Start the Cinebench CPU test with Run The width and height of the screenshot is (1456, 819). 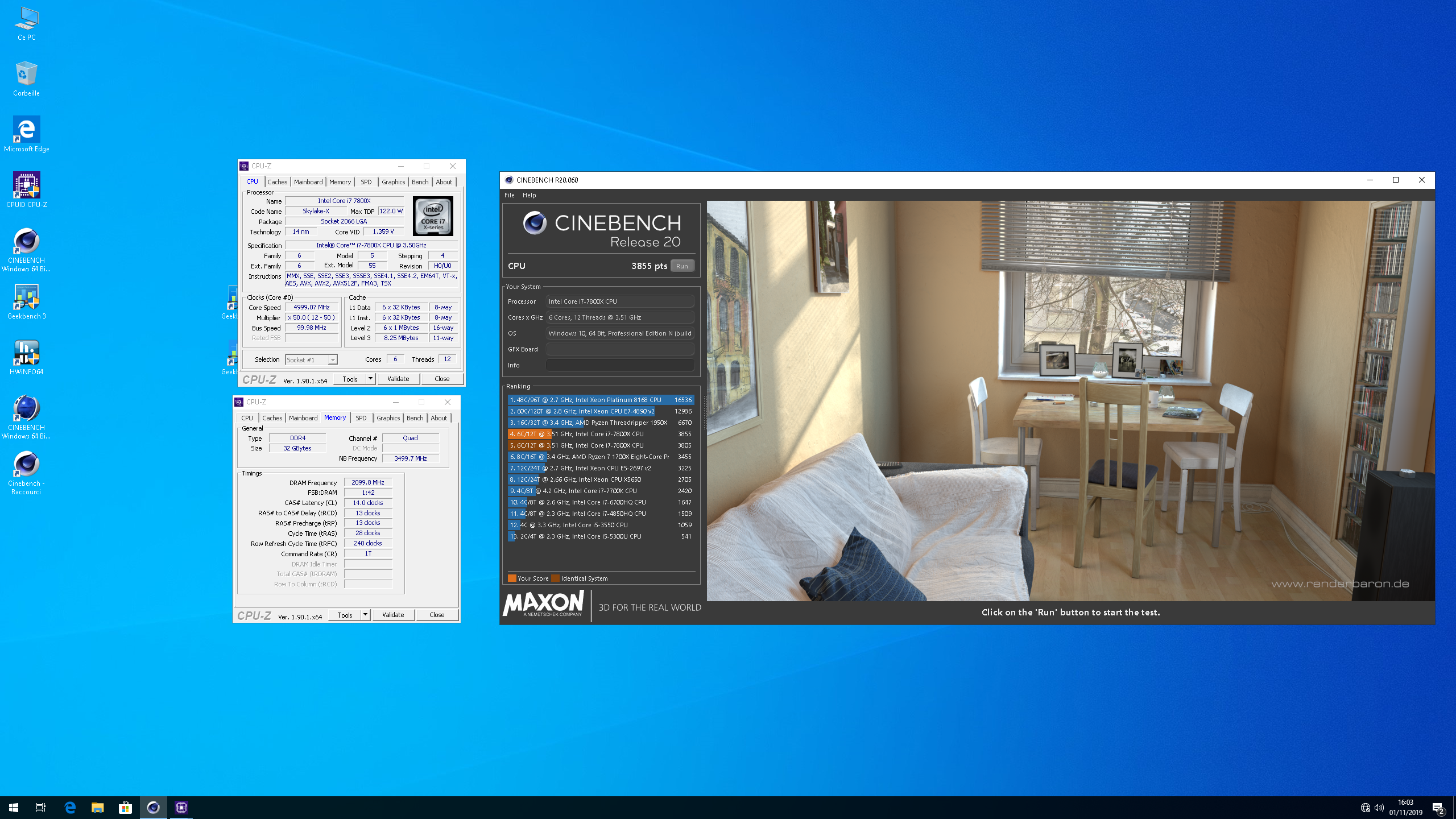coord(682,266)
